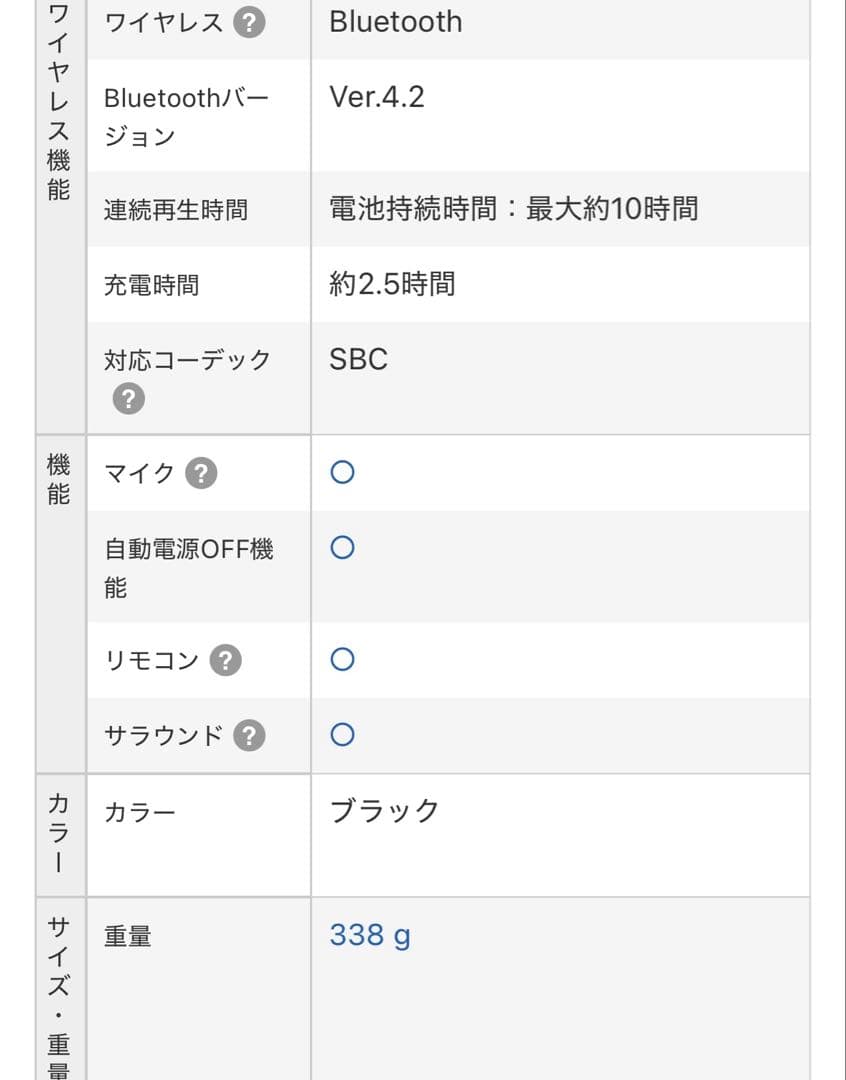Image resolution: width=846 pixels, height=1080 pixels.
Task: Select the リモコン circle mark
Action: coord(343,658)
